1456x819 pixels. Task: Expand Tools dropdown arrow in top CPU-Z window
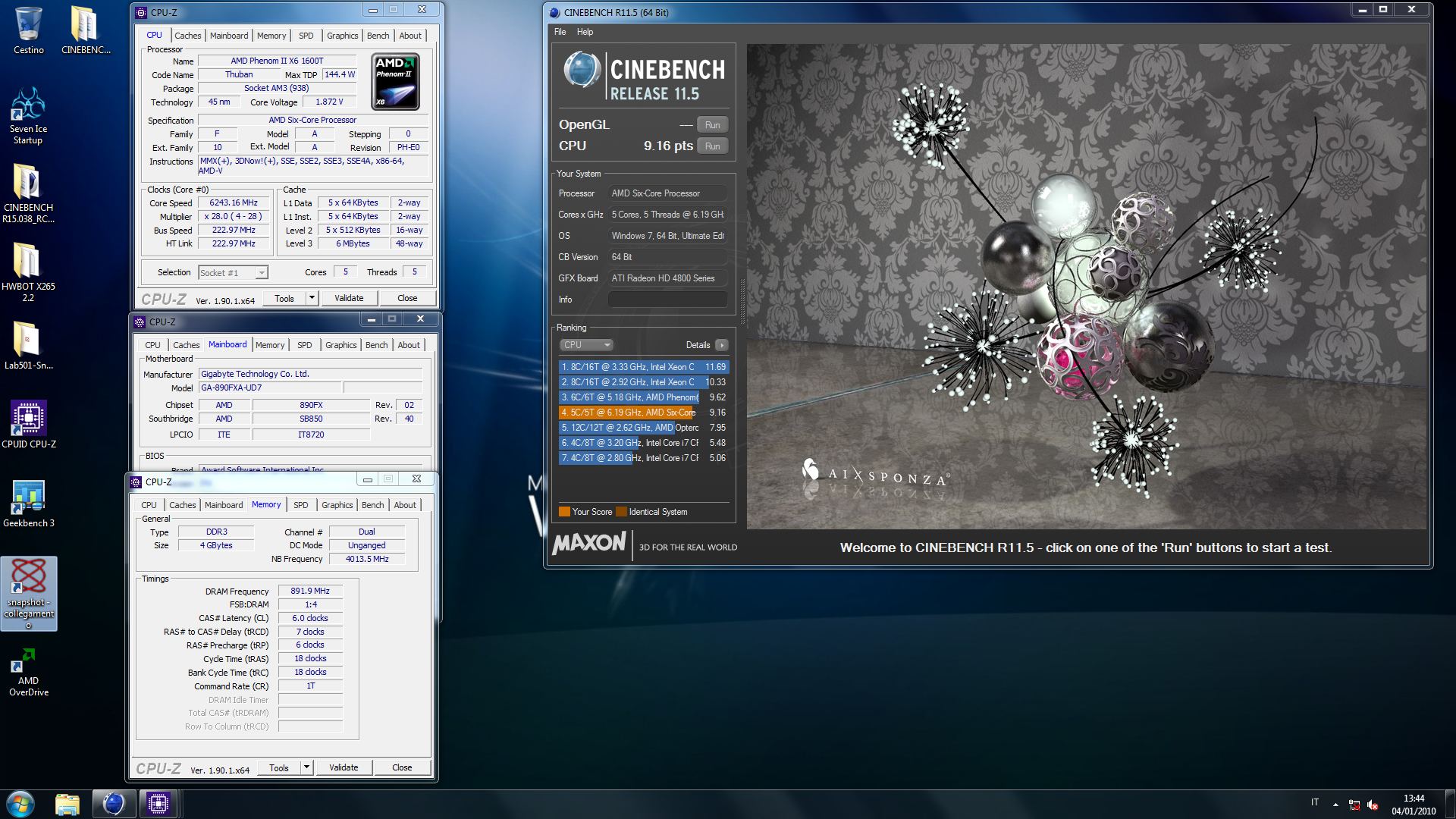tap(312, 298)
